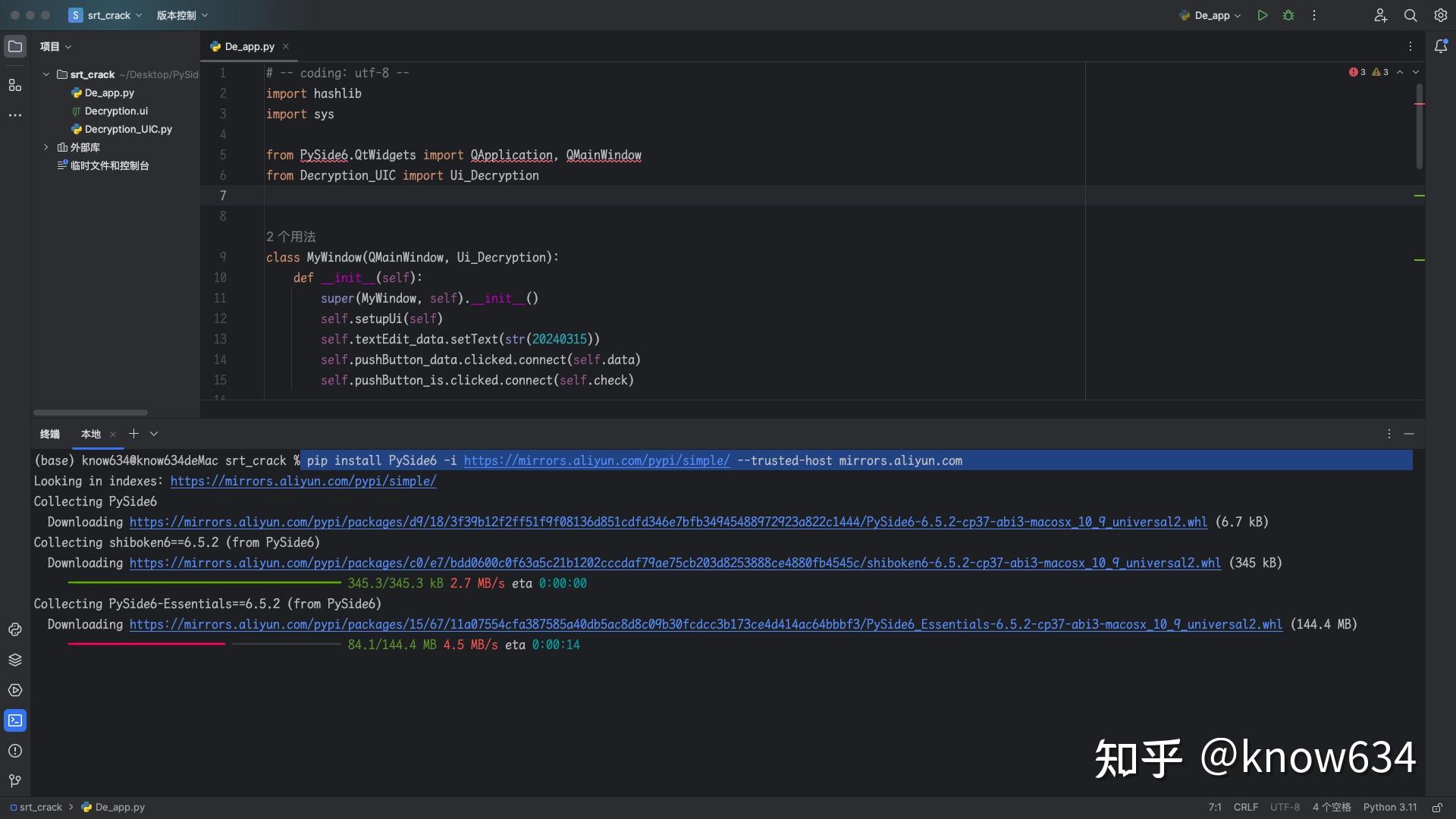Open IDE settings via the gear icon
The height and width of the screenshot is (819, 1456).
point(1439,15)
